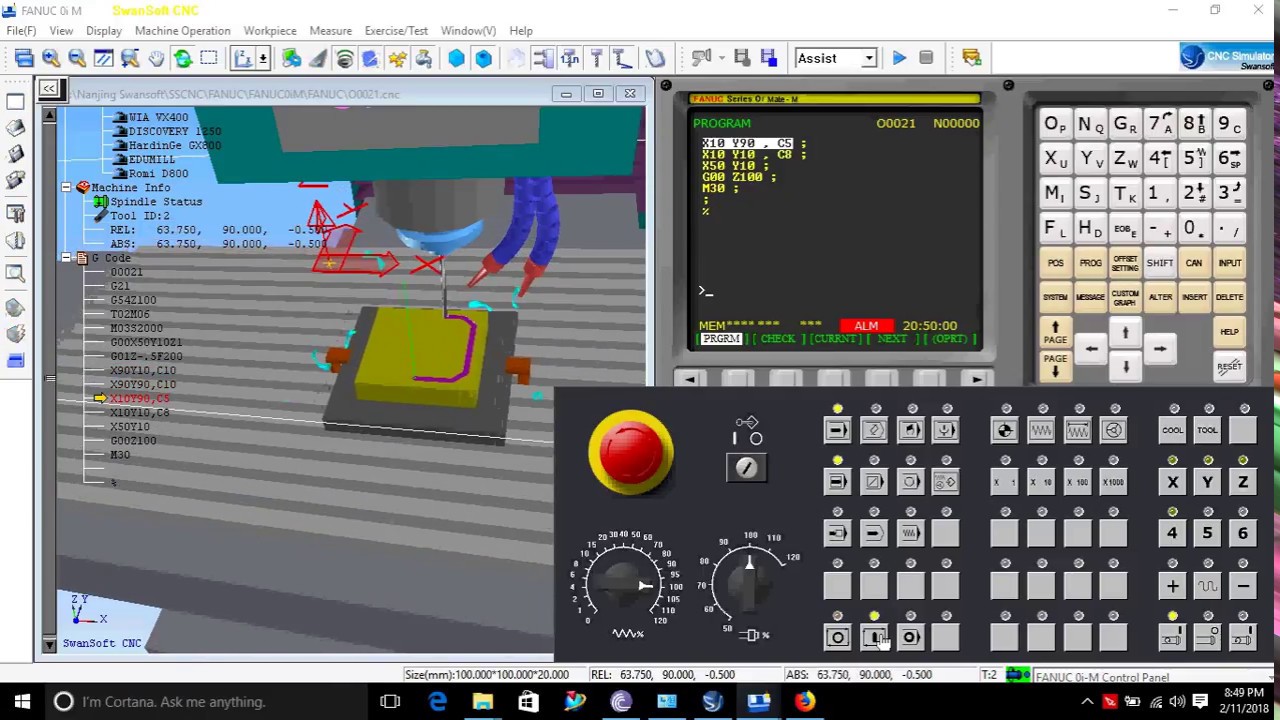Screen dimensions: 1280x720
Task: Click the softkey right arrow below CNC screen
Action: (977, 379)
